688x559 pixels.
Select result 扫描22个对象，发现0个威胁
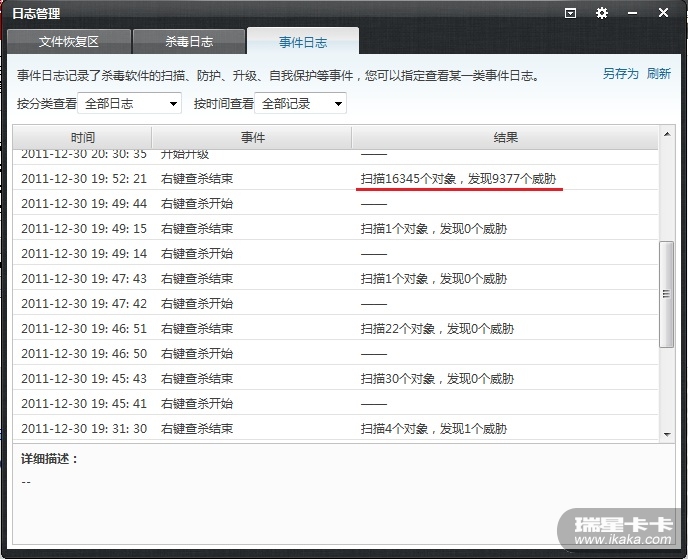[x=437, y=329]
